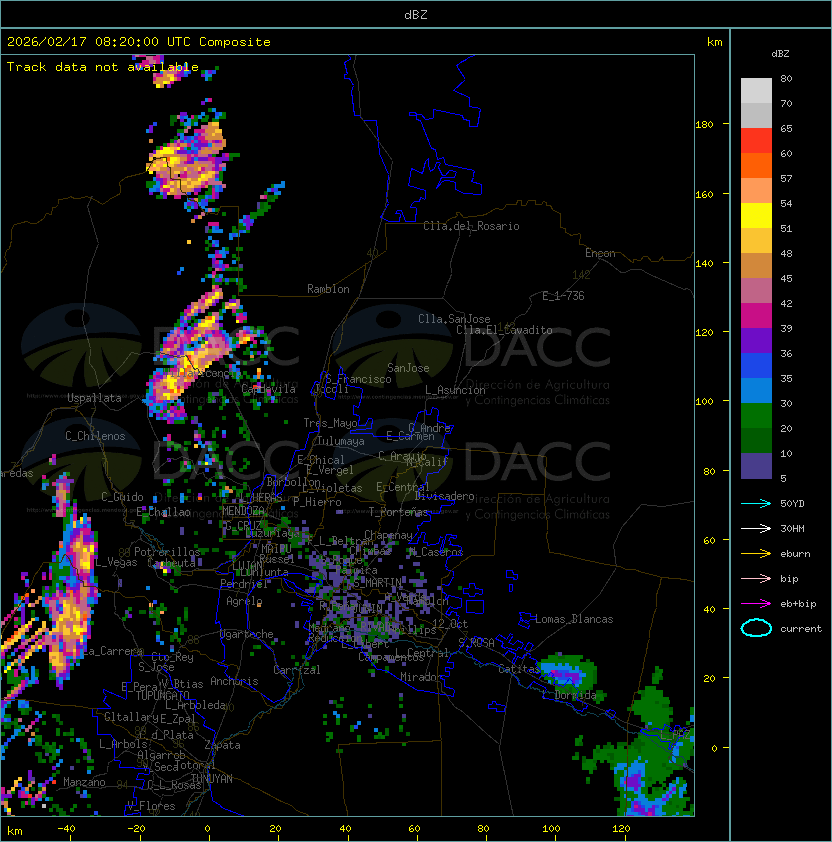This screenshot has height=842, width=832.
Task: Click the '120' tick on the horizontal km axis
Action: point(621,829)
